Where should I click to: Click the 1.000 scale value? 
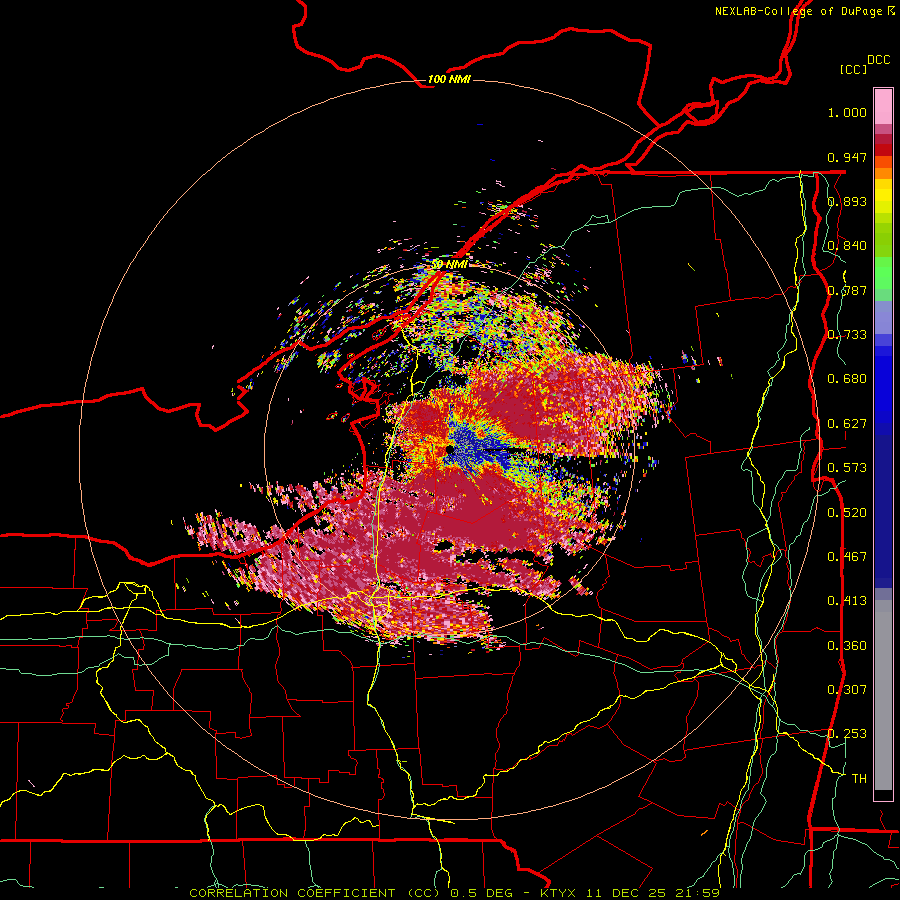(x=847, y=112)
